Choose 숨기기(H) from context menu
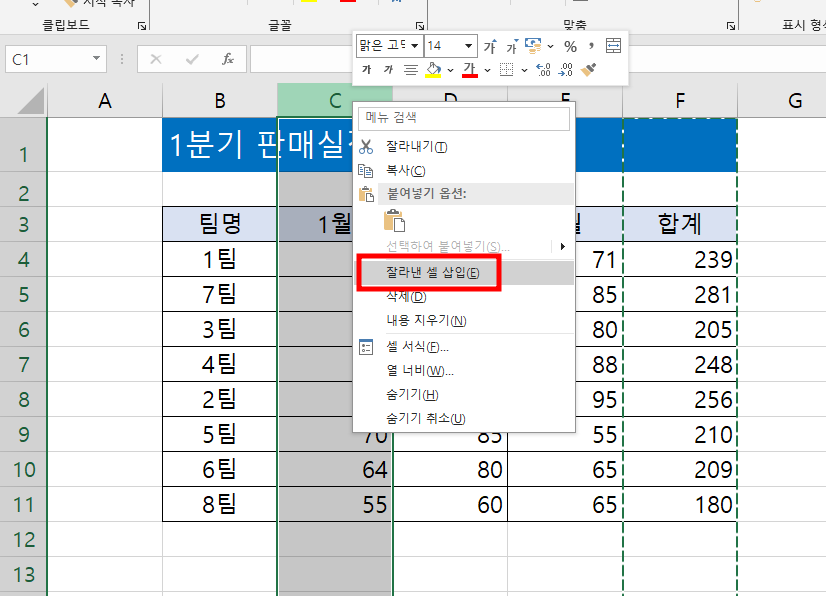 tap(464, 395)
